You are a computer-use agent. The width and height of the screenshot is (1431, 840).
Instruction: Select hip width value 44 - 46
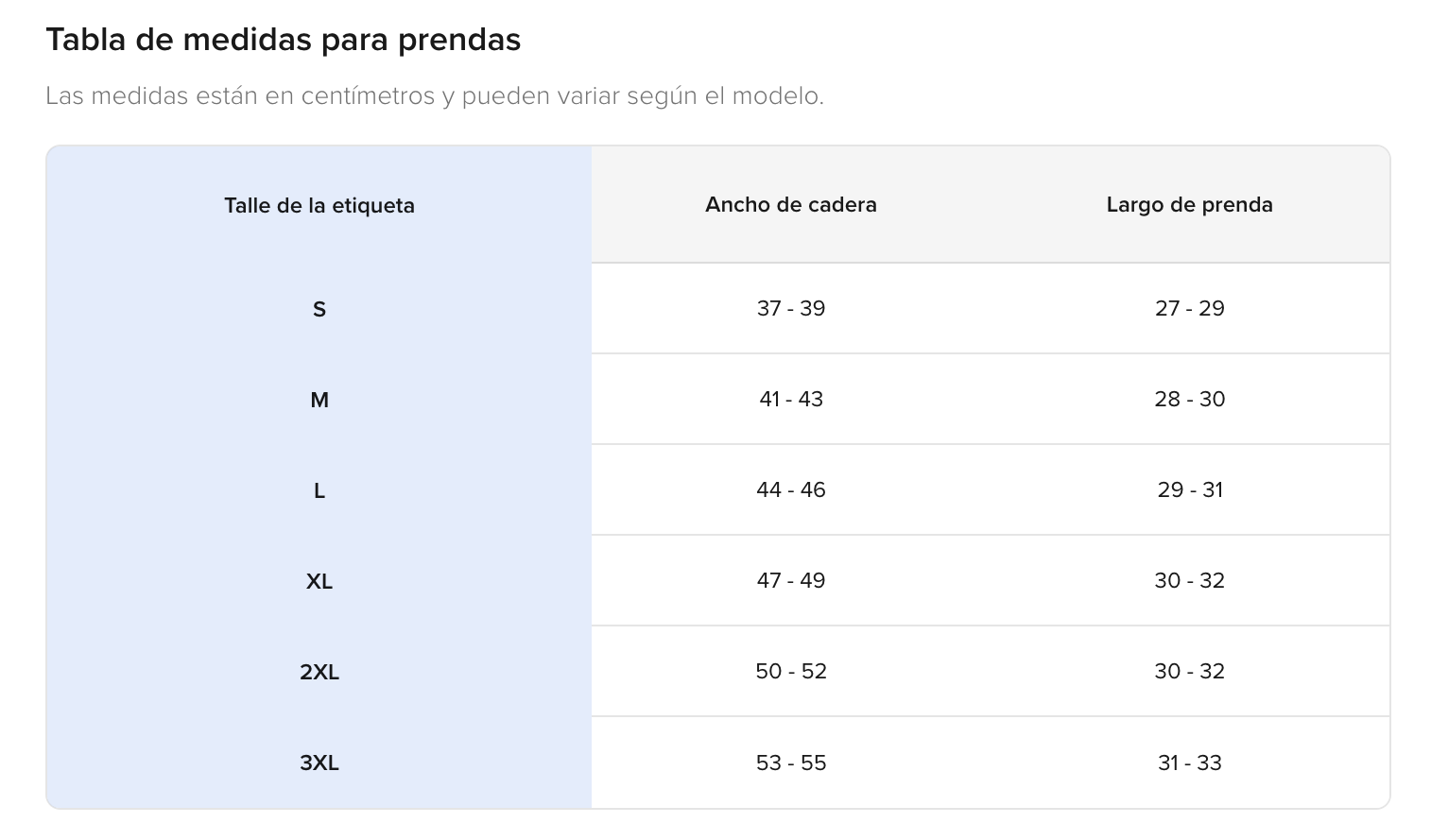791,489
